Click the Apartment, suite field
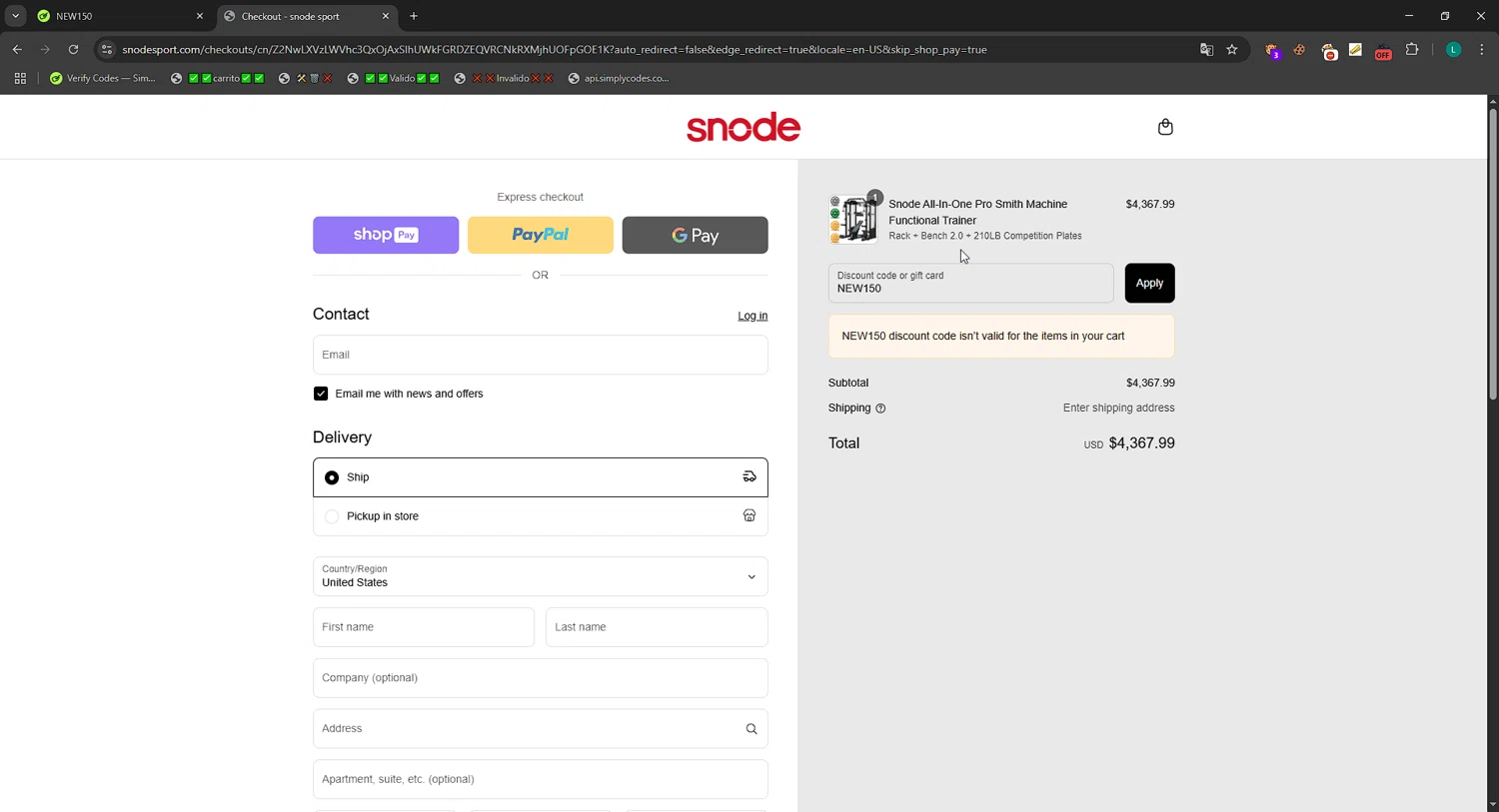 point(541,779)
